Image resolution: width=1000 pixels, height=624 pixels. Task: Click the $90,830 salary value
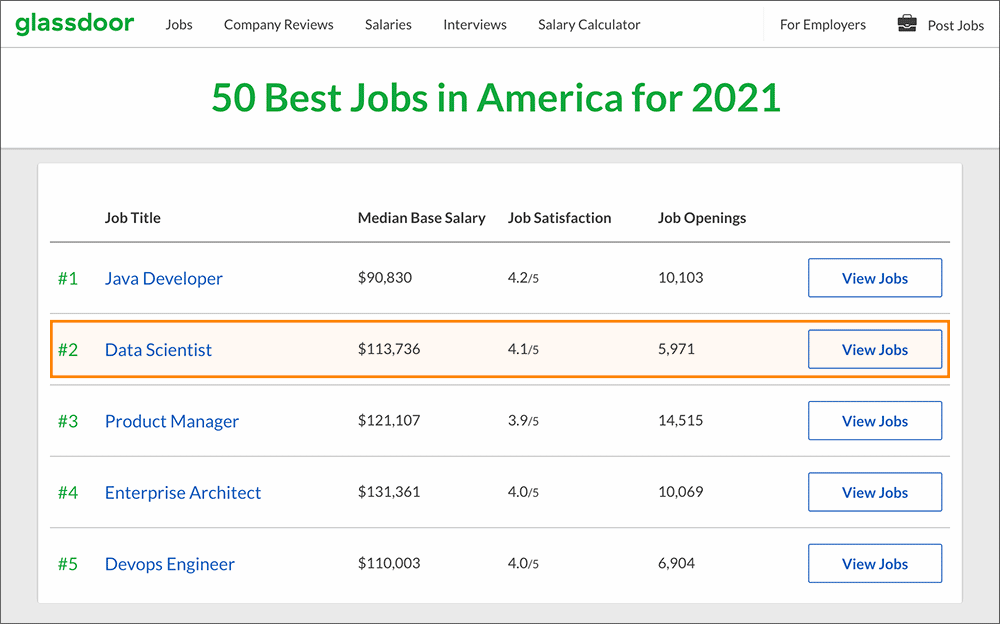pyautogui.click(x=385, y=278)
